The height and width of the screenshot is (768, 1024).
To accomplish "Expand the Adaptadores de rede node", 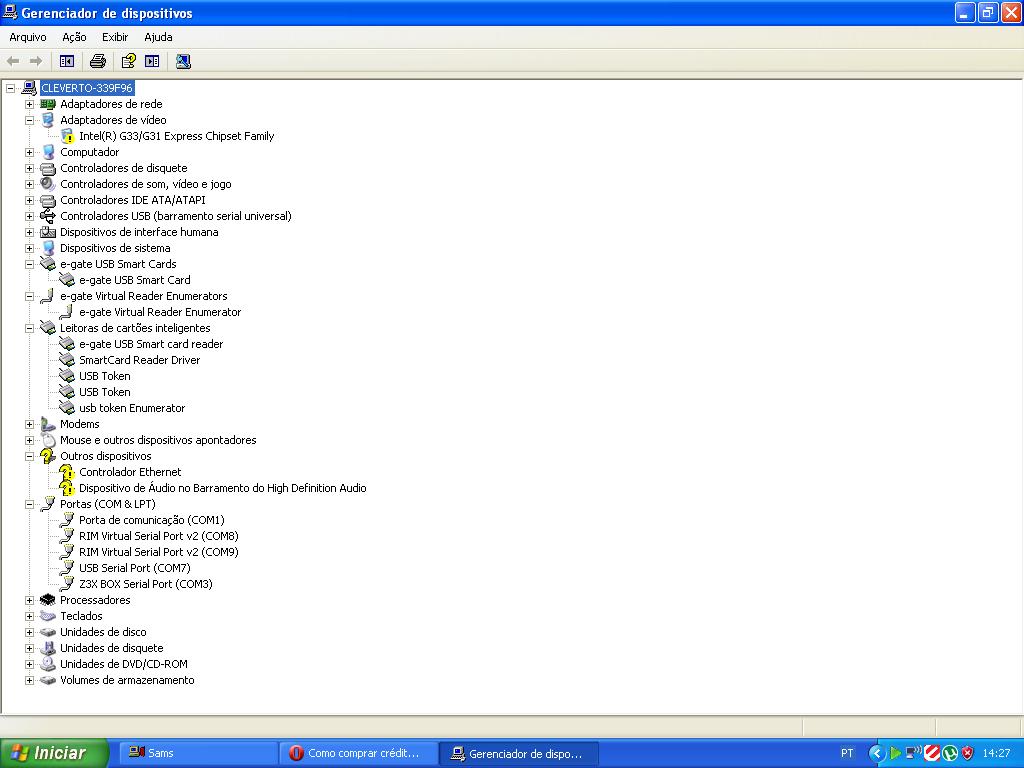I will tap(29, 104).
